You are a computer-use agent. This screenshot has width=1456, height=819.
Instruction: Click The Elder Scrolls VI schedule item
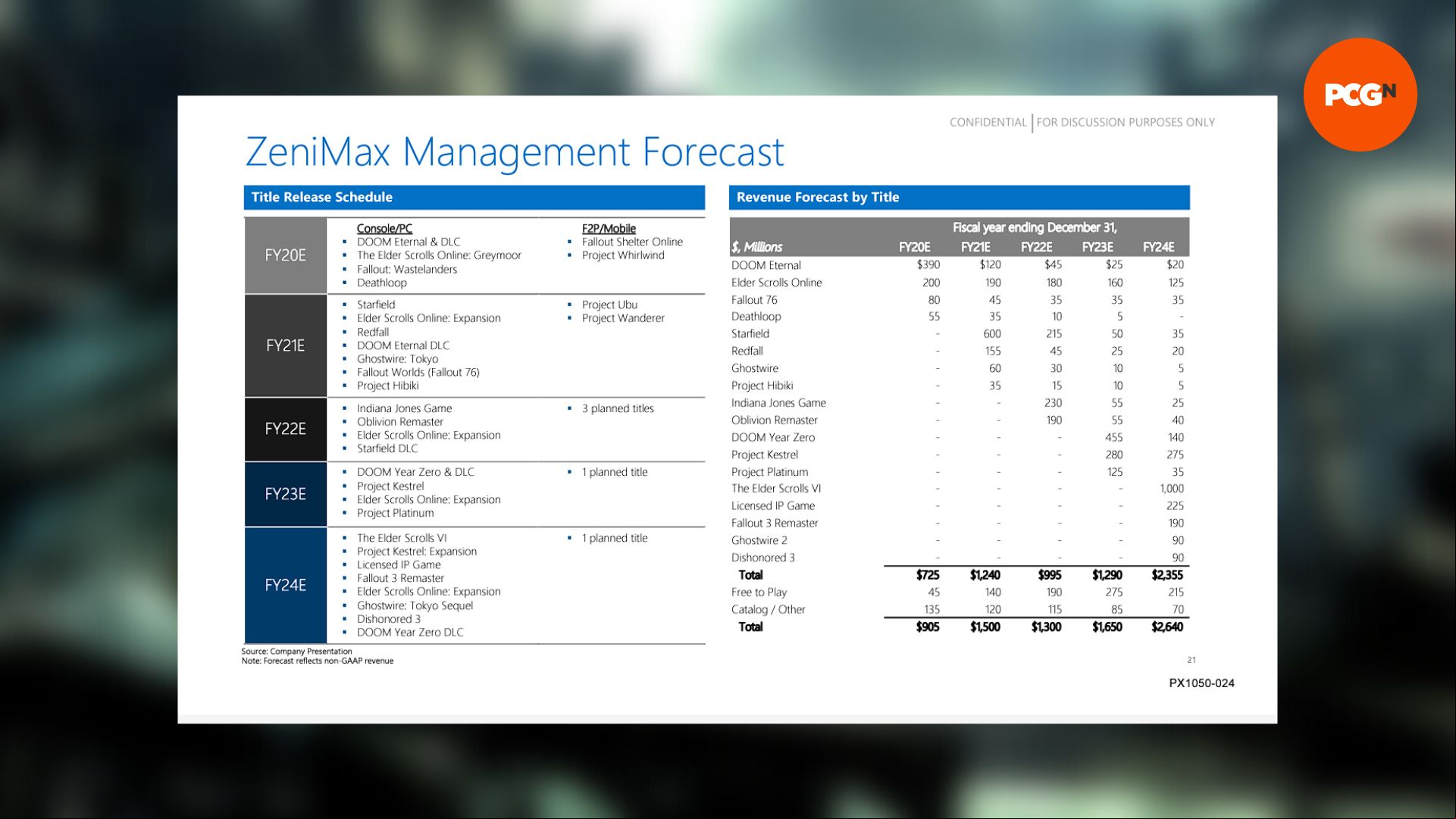[x=402, y=538]
